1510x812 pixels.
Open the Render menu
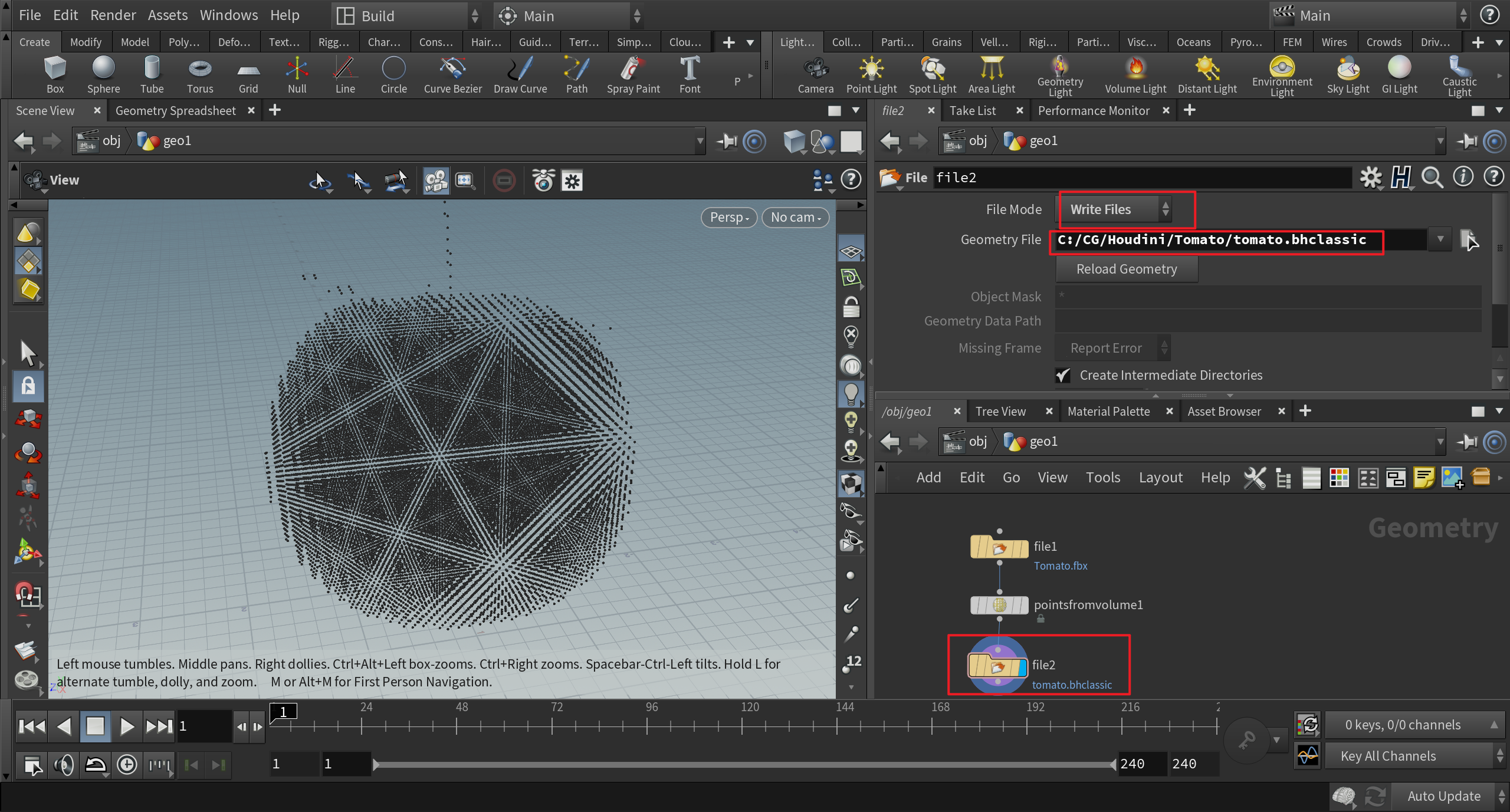113,15
